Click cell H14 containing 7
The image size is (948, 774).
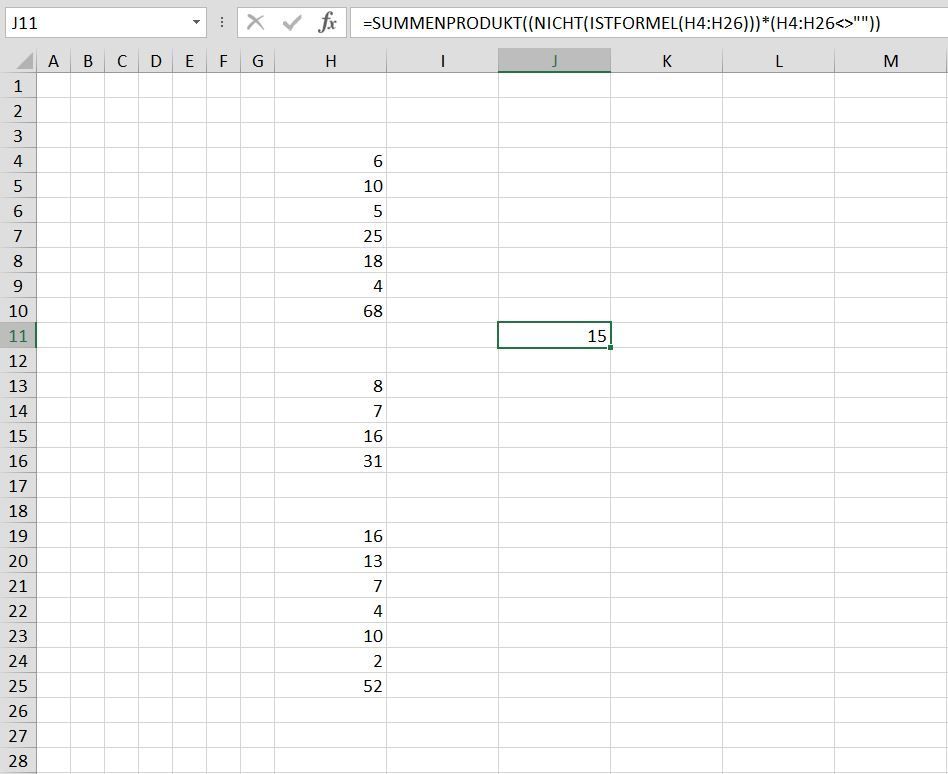coord(331,411)
